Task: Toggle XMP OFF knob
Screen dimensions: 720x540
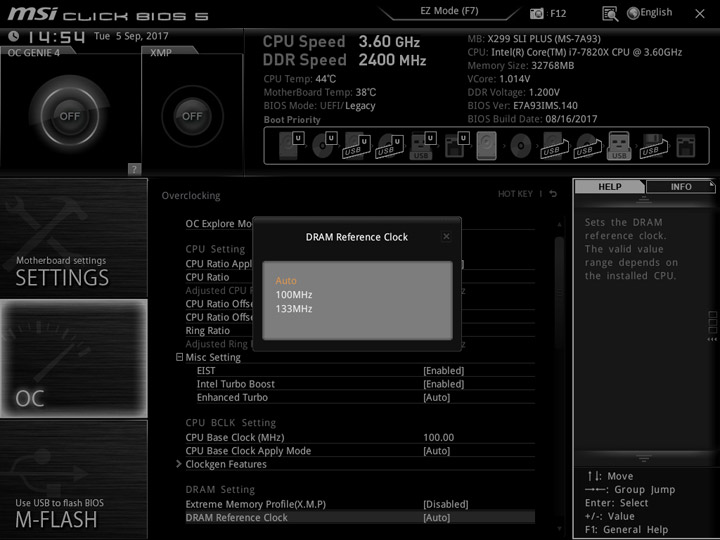Action: (192, 116)
